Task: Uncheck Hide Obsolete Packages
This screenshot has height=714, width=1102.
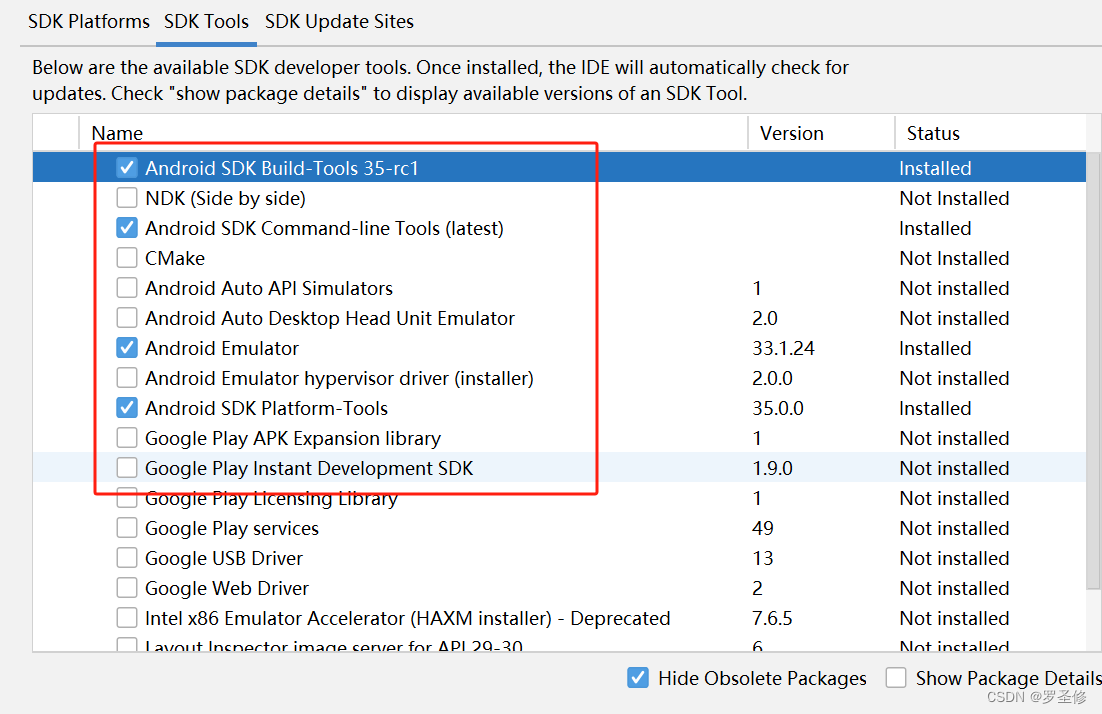Action: pos(637,678)
